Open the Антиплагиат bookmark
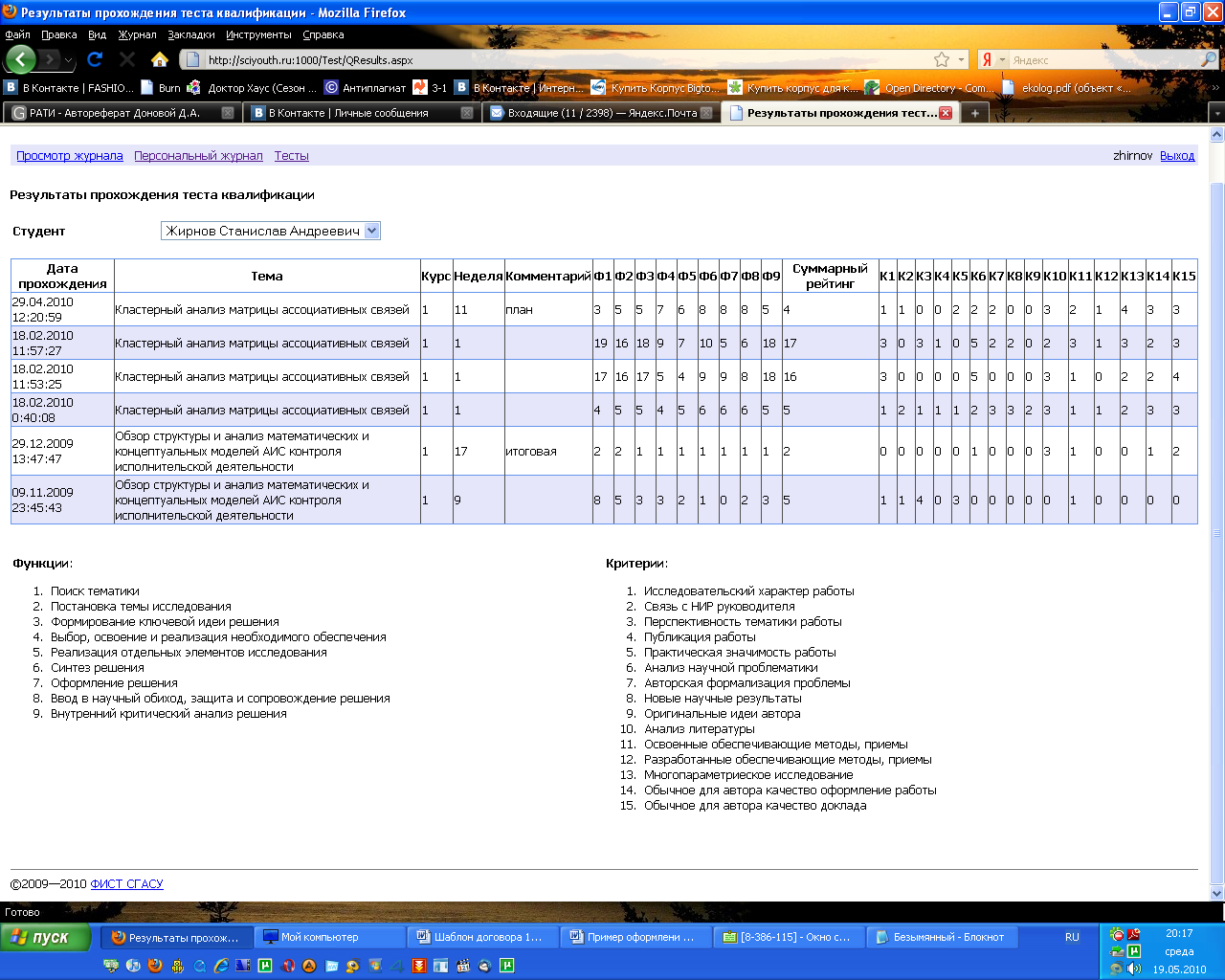This screenshot has height=980, width=1225. click(x=366, y=87)
